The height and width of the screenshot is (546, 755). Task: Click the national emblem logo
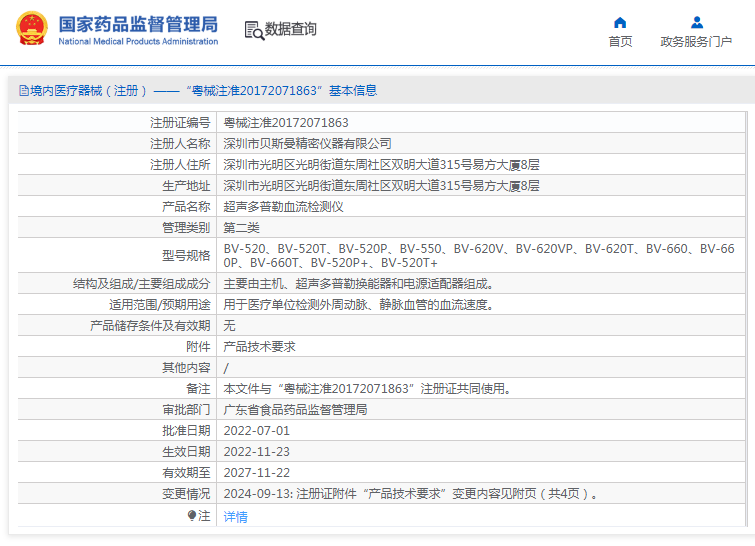[x=32, y=28]
